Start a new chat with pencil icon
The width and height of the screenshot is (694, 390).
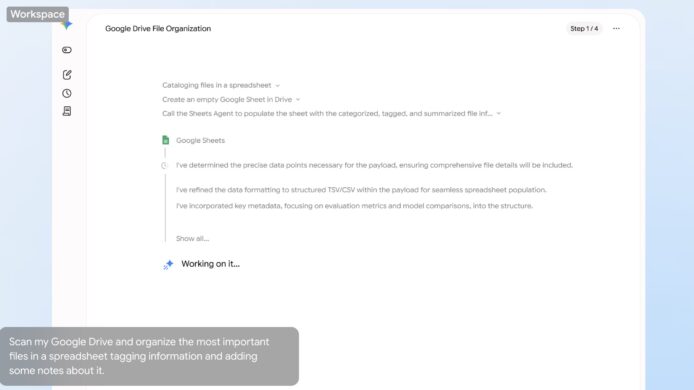pos(67,74)
